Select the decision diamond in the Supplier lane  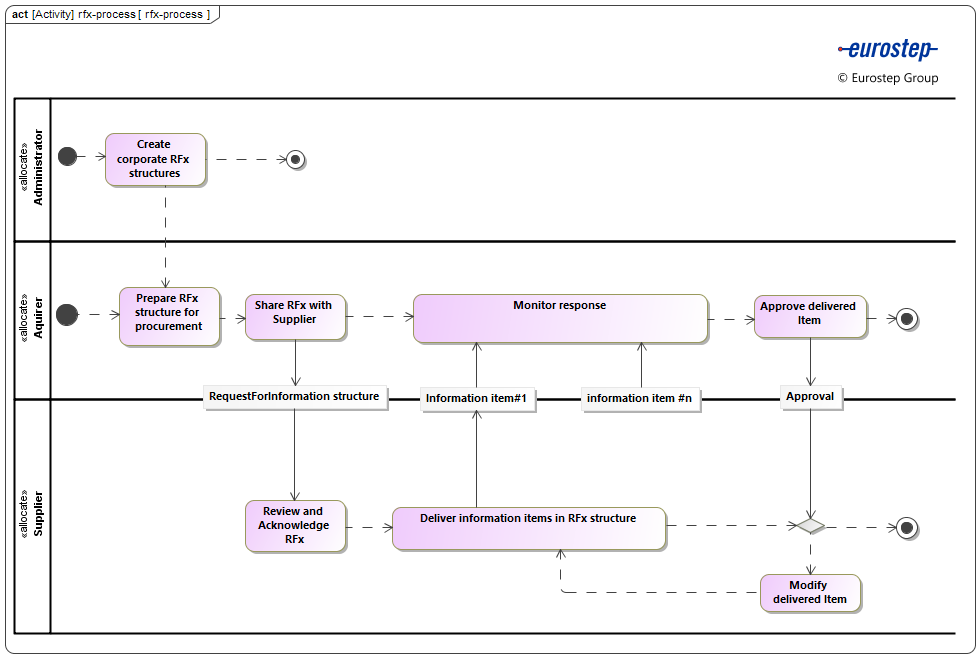click(x=811, y=527)
